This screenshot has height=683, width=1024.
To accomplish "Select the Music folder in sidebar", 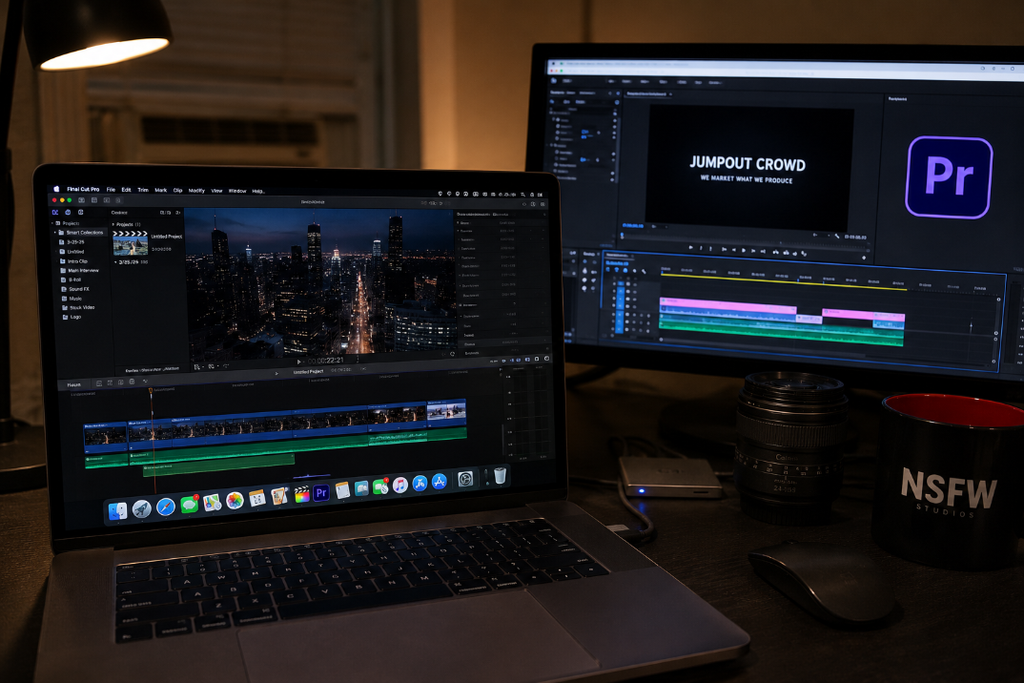I will [71, 298].
